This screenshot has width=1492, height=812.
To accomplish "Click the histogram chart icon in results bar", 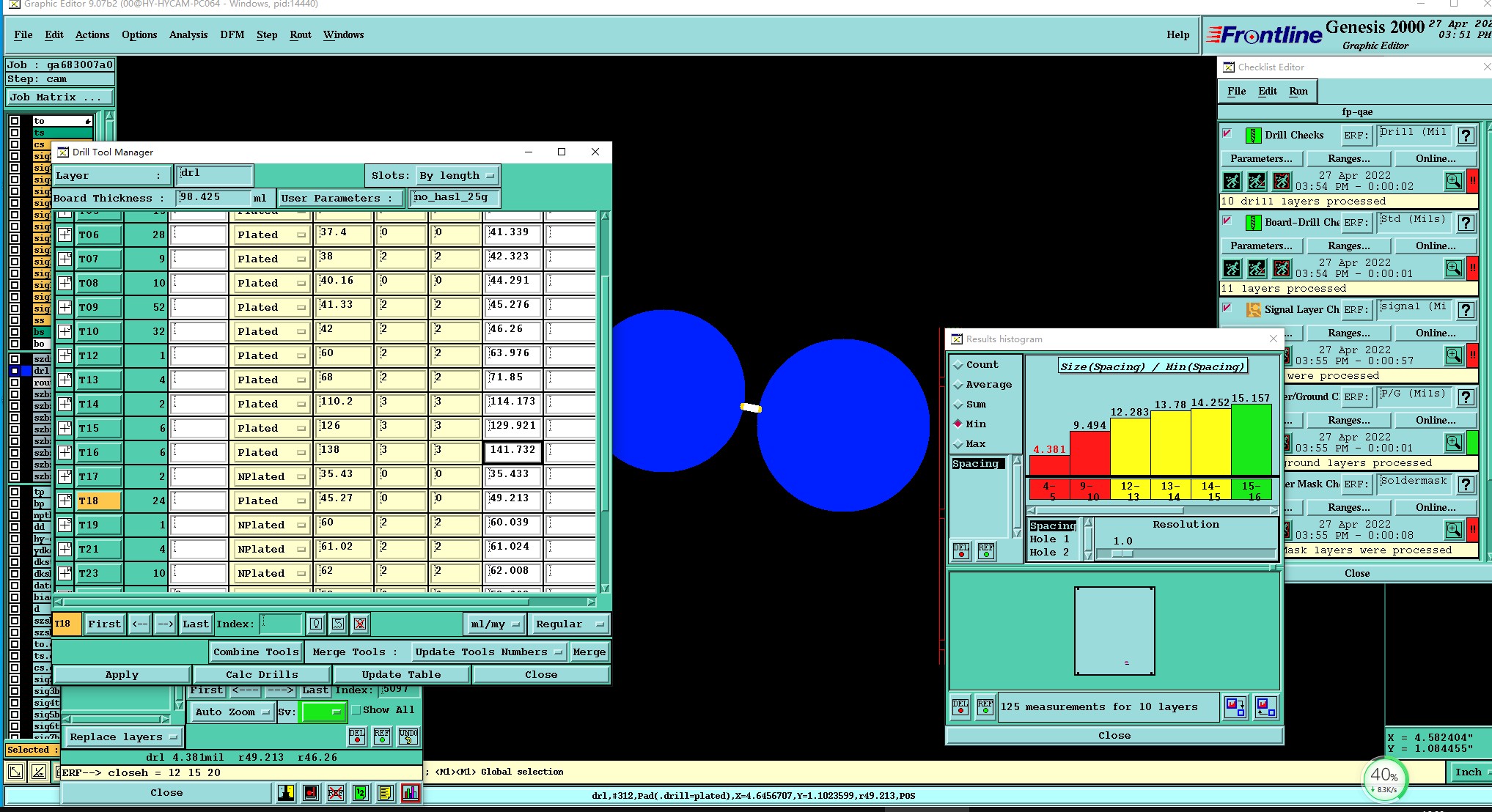I will [x=410, y=793].
